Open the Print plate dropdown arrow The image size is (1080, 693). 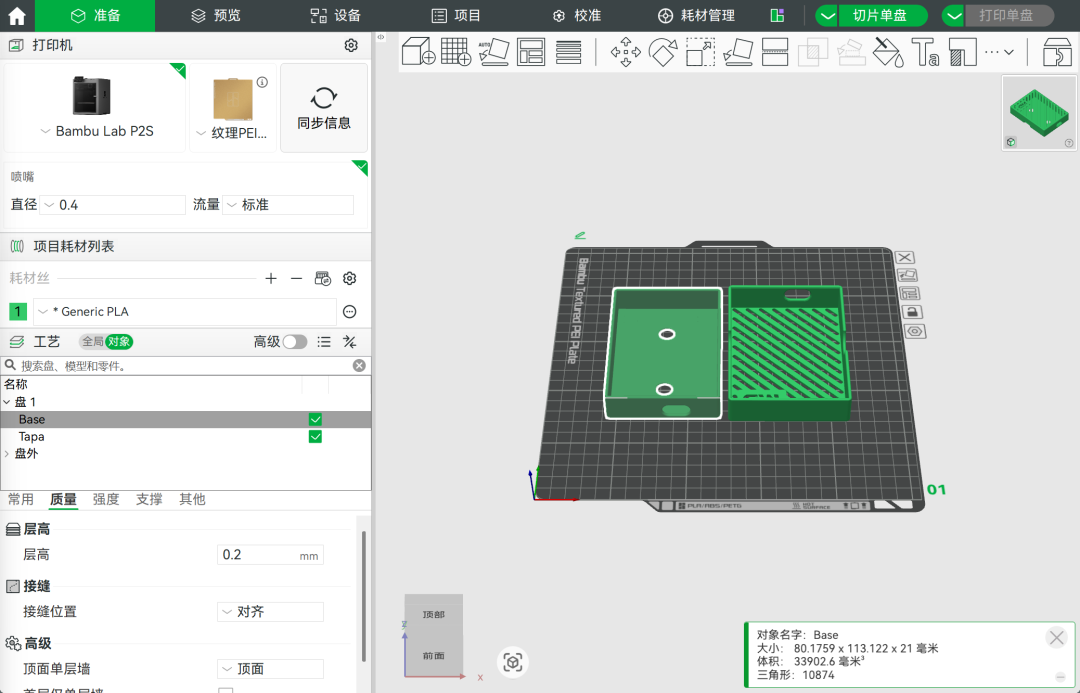[x=953, y=15]
